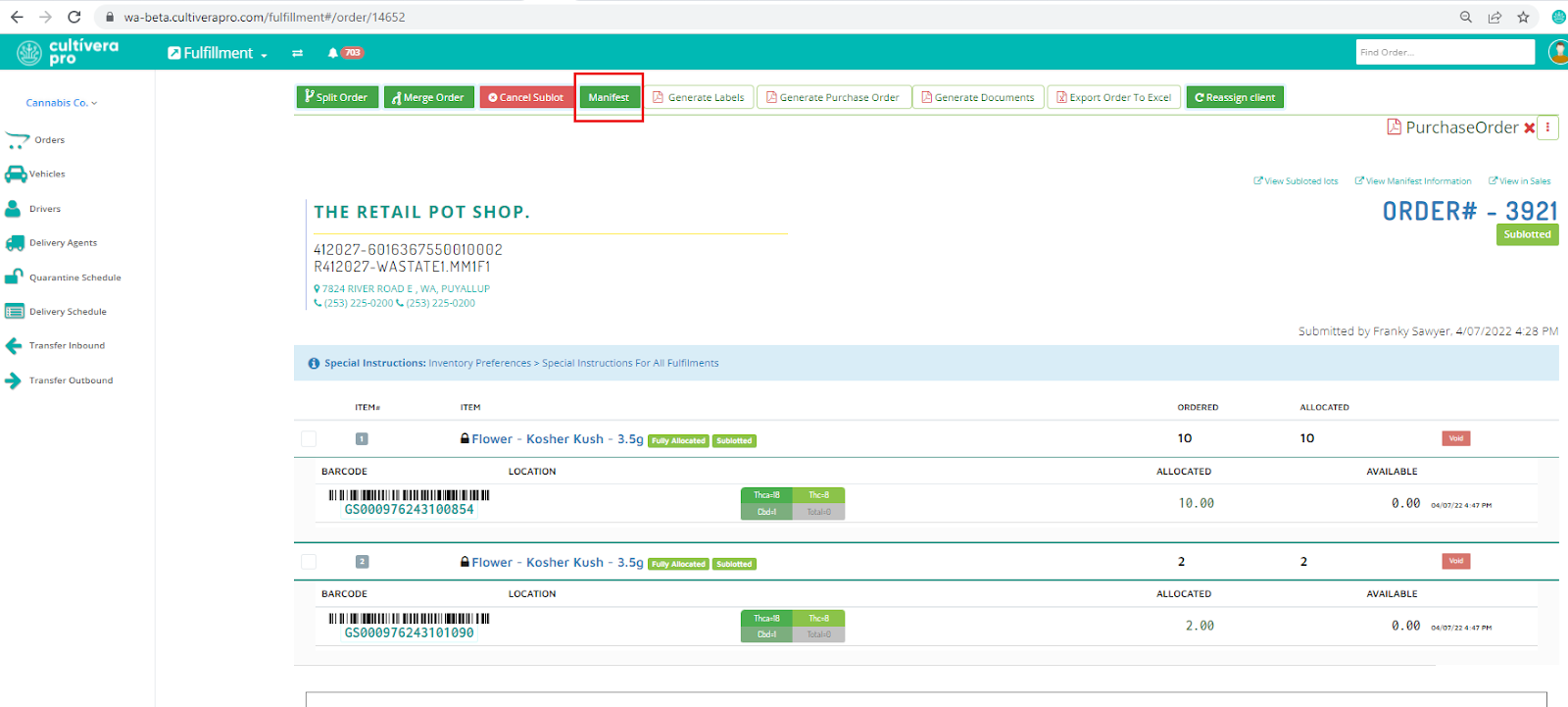Image resolution: width=1568 pixels, height=707 pixels.
Task: Open Delivery Agents in the sidebar
Action: coord(64,243)
